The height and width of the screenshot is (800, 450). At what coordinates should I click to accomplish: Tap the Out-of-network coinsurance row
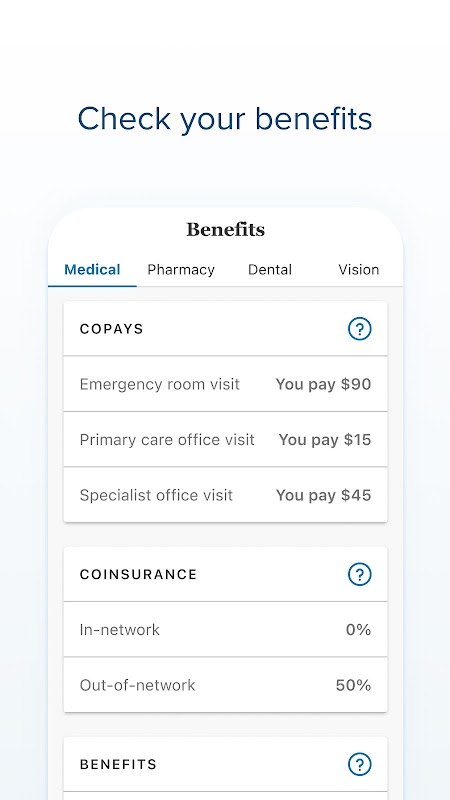(x=226, y=685)
